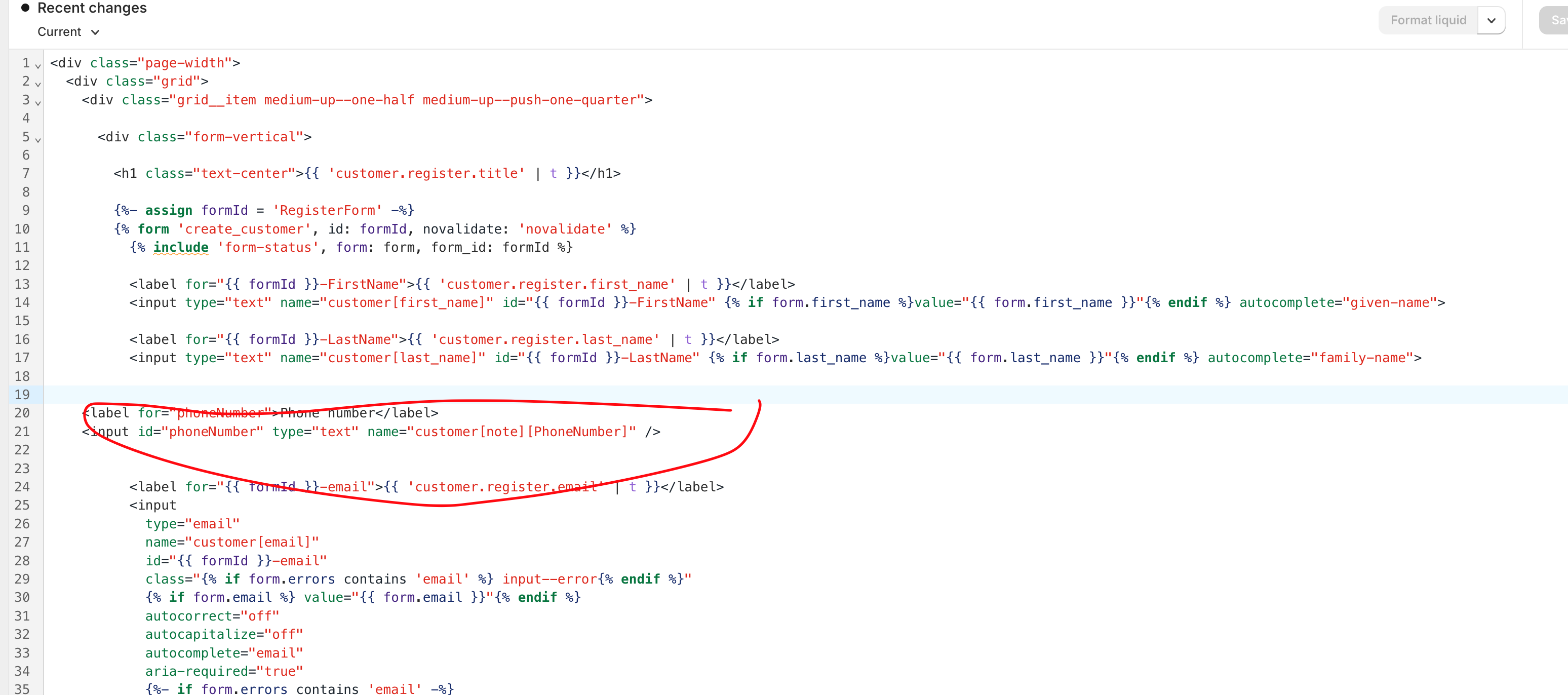1568x695 pixels.
Task: Click line number 10 in the gutter
Action: pos(22,229)
